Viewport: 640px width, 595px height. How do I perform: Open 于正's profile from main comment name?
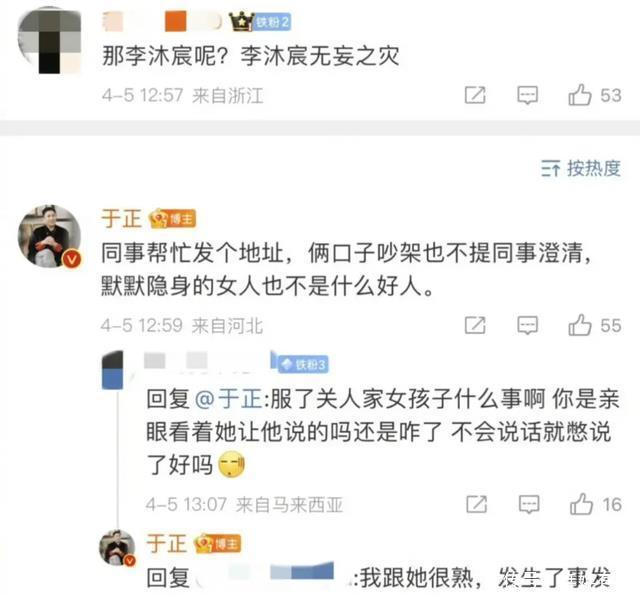point(121,219)
